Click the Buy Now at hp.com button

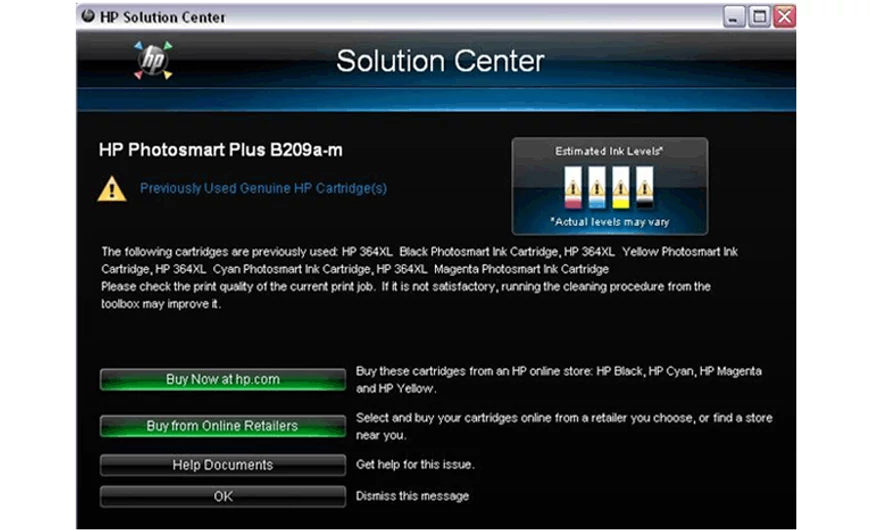[222, 380]
